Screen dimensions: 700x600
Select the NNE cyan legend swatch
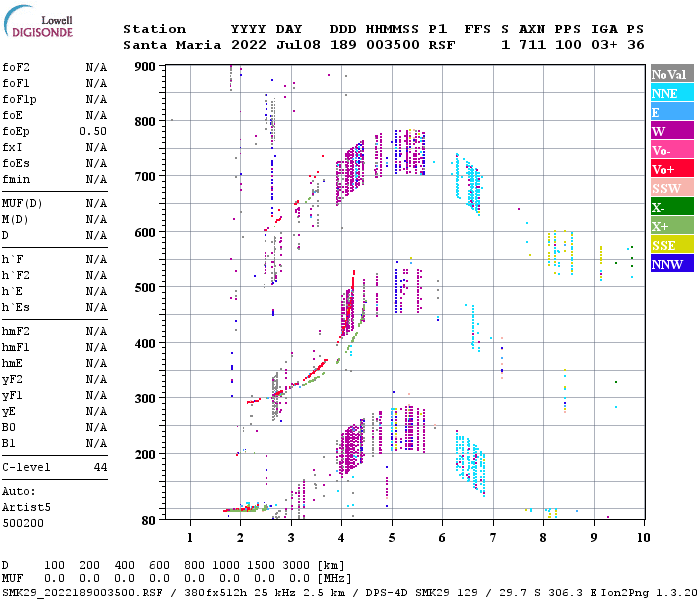pyautogui.click(x=672, y=93)
